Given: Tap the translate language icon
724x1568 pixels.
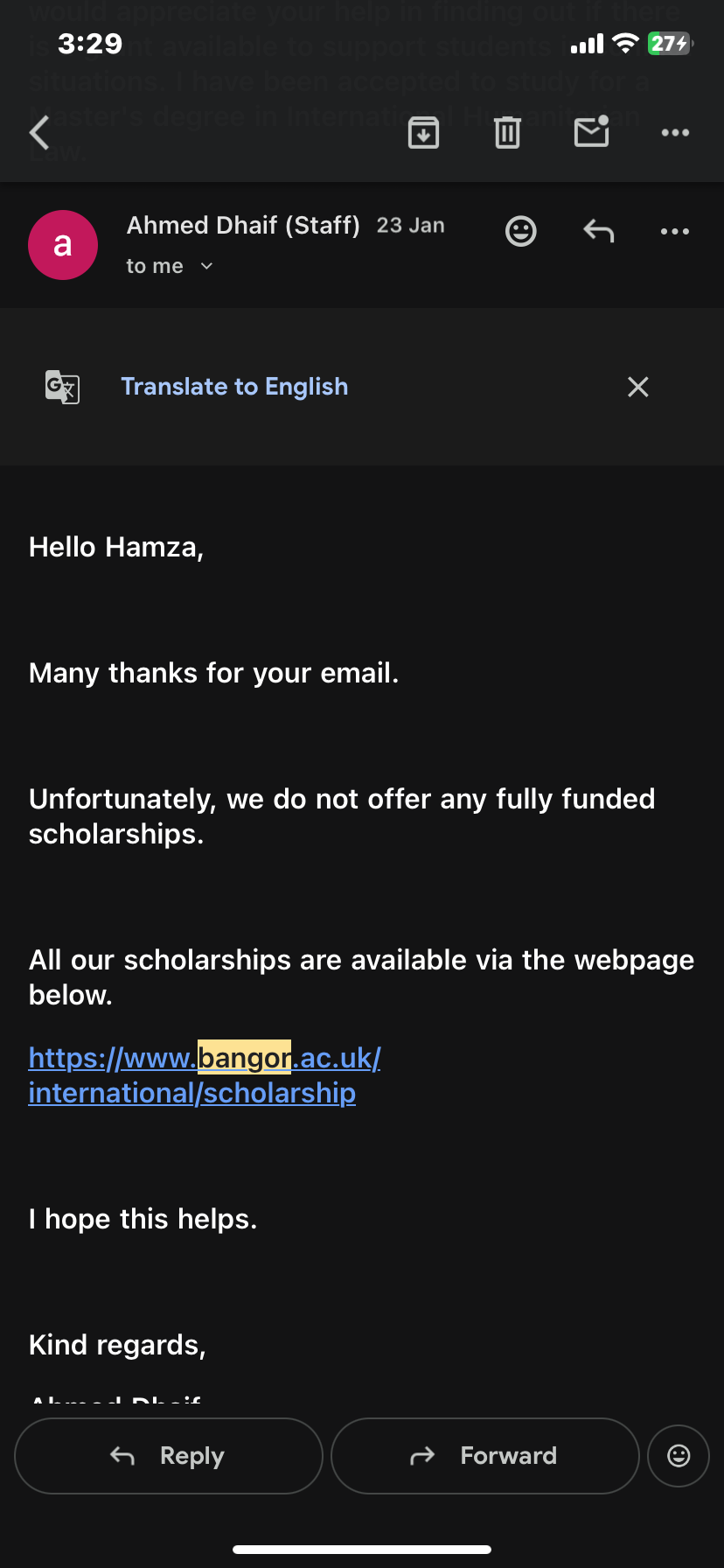Looking at the screenshot, I should coord(62,387).
